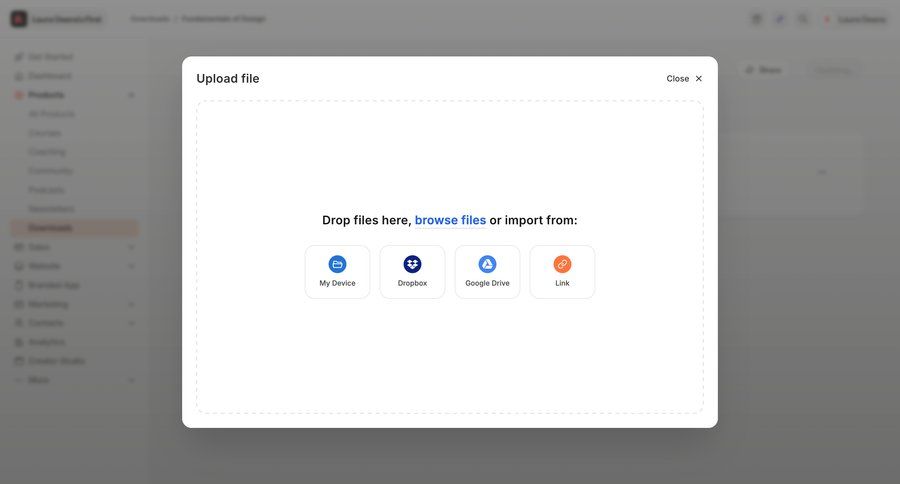Import a file from Google Drive
The height and width of the screenshot is (484, 900).
[487, 272]
